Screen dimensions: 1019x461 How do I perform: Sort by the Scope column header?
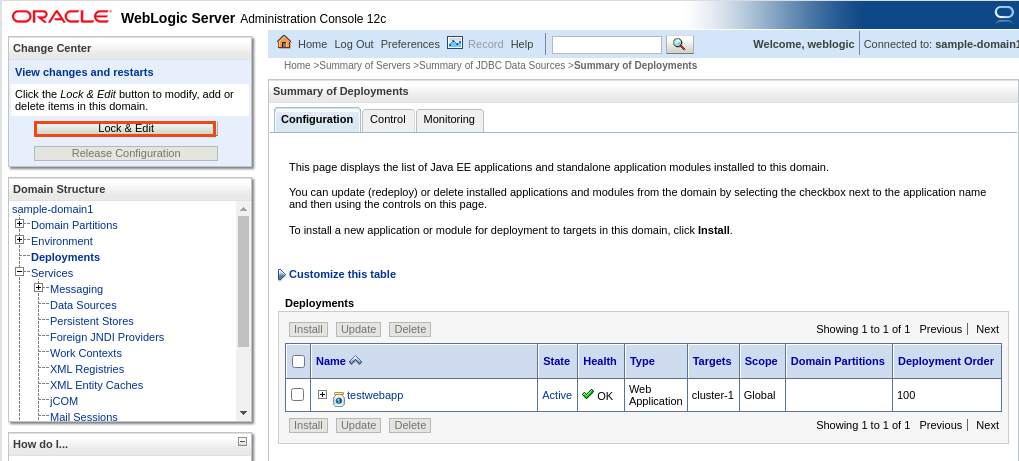761,362
